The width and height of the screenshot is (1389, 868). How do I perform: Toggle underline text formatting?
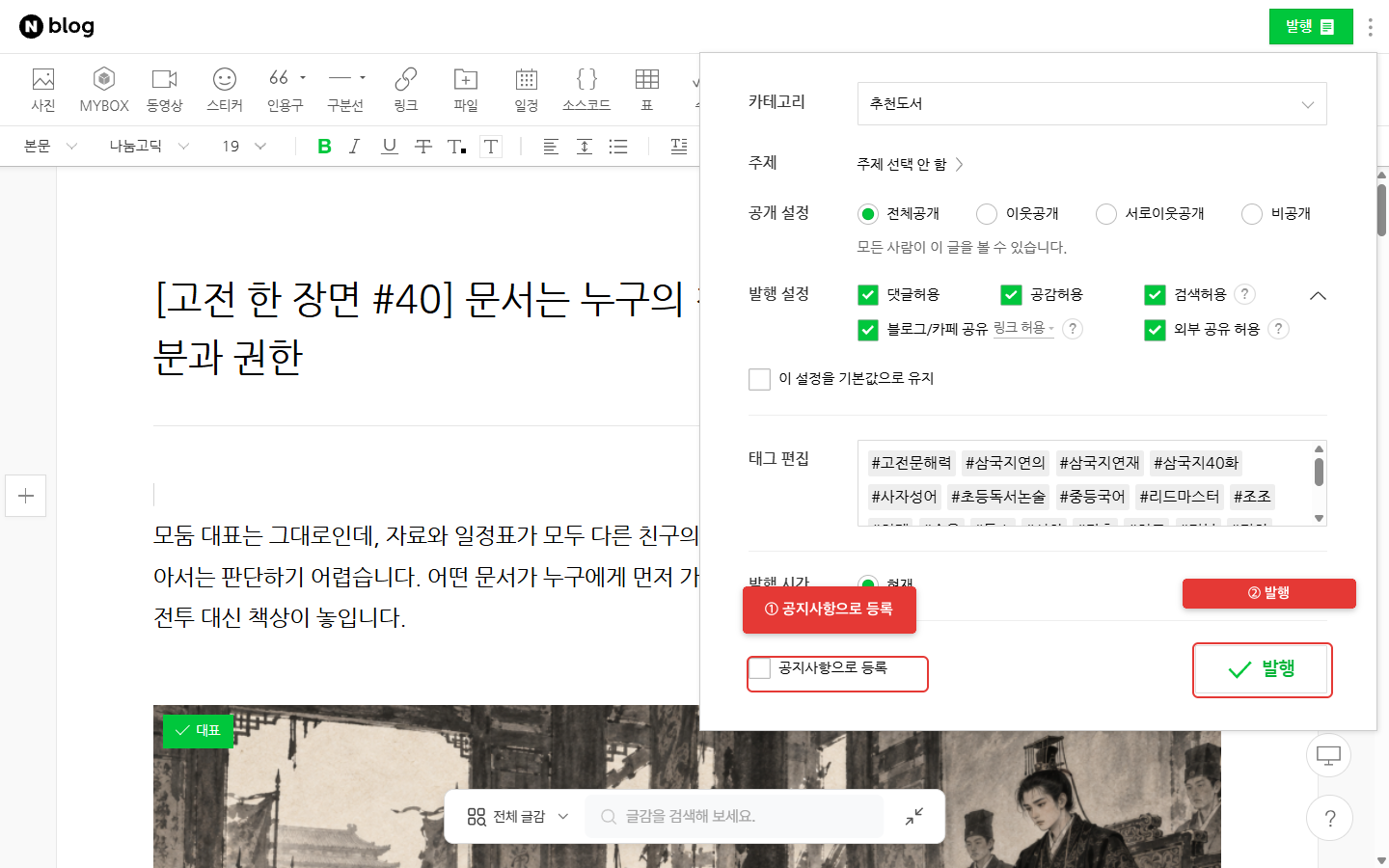click(x=390, y=147)
